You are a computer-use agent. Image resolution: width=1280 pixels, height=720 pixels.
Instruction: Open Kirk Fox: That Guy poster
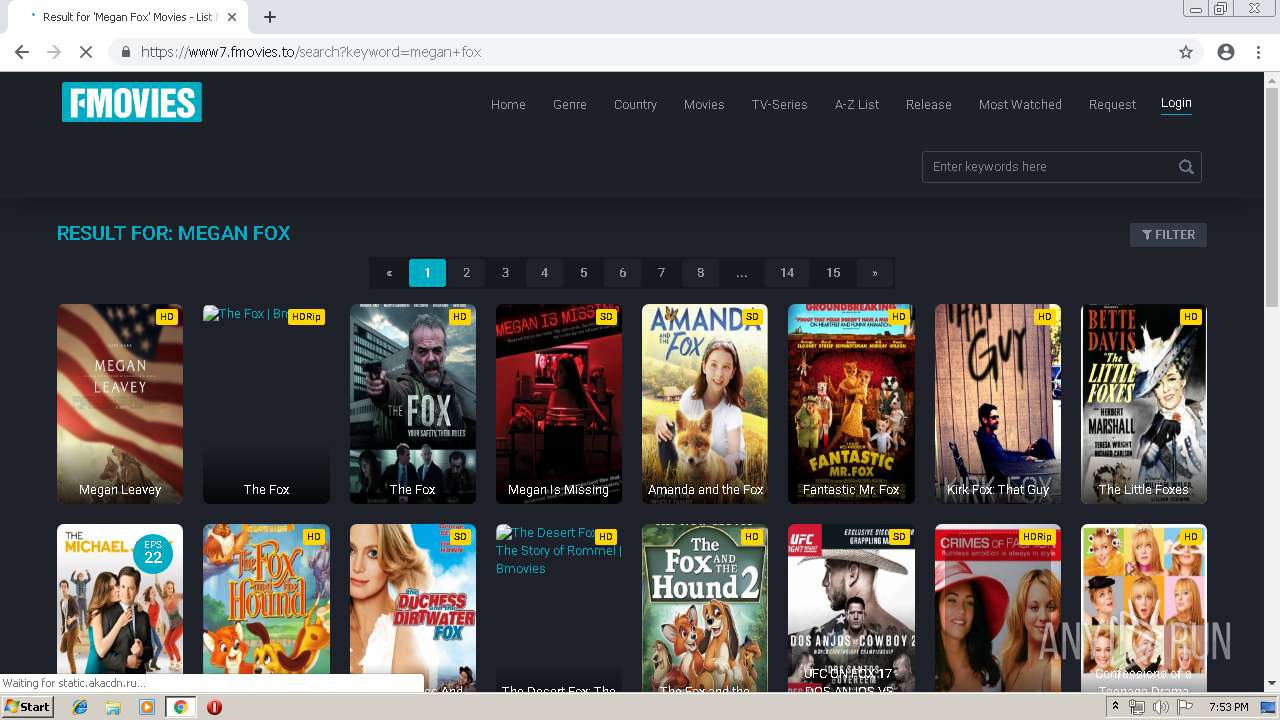click(x=998, y=404)
